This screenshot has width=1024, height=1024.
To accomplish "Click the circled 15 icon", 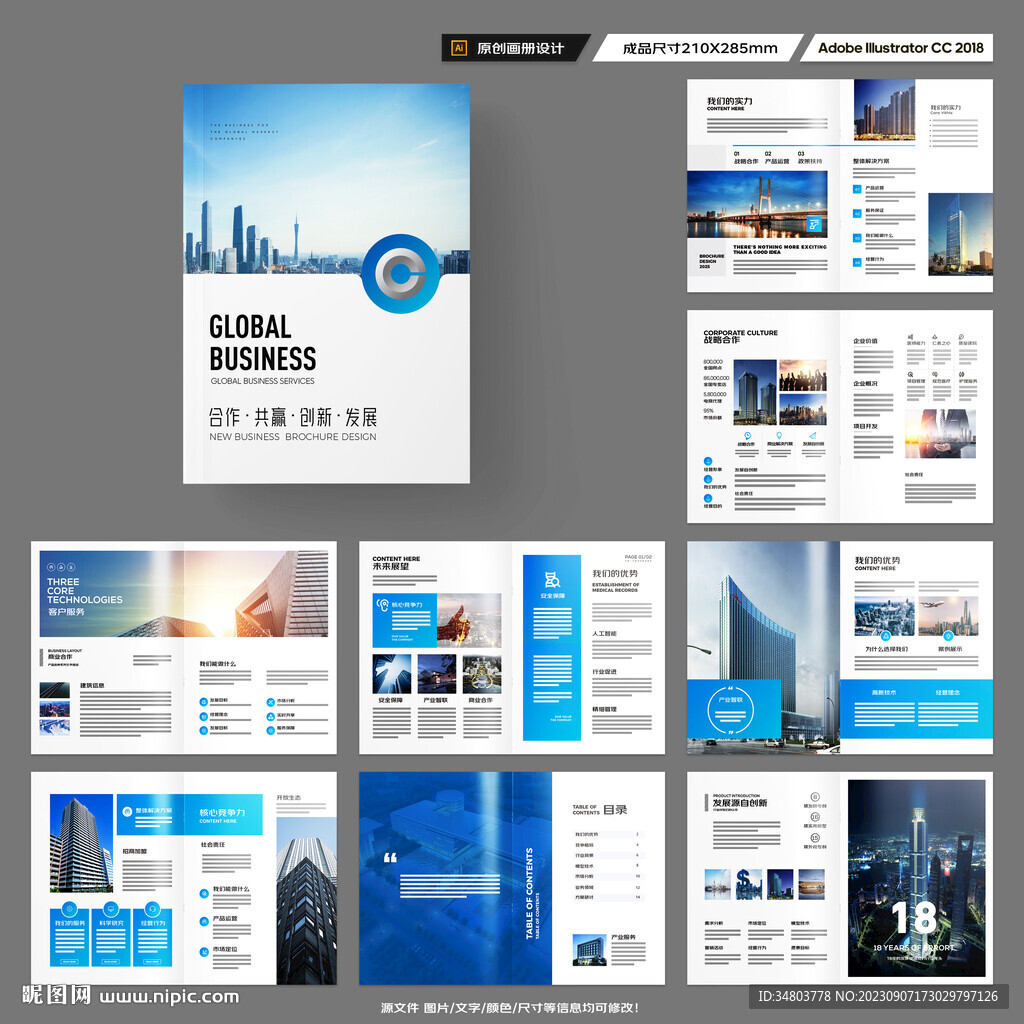I will (815, 838).
